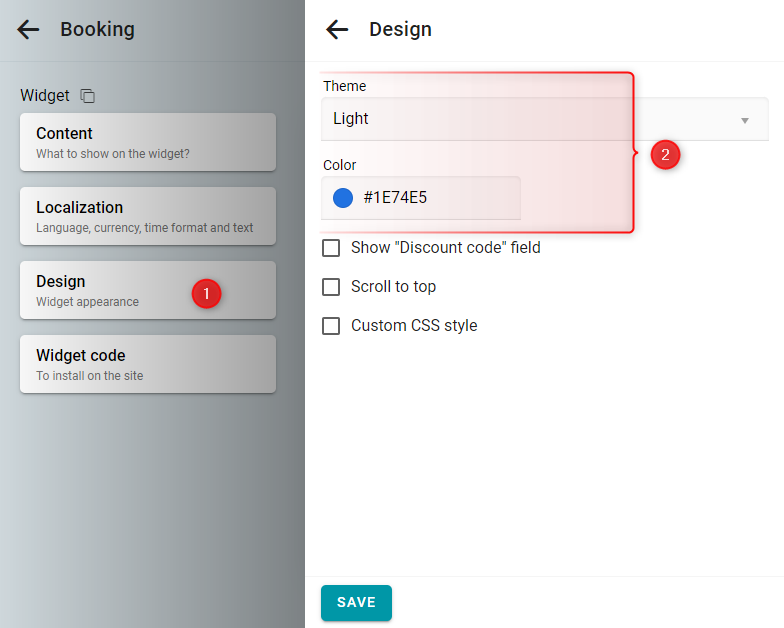Click the Design page heading
784x628 pixels.
click(400, 30)
